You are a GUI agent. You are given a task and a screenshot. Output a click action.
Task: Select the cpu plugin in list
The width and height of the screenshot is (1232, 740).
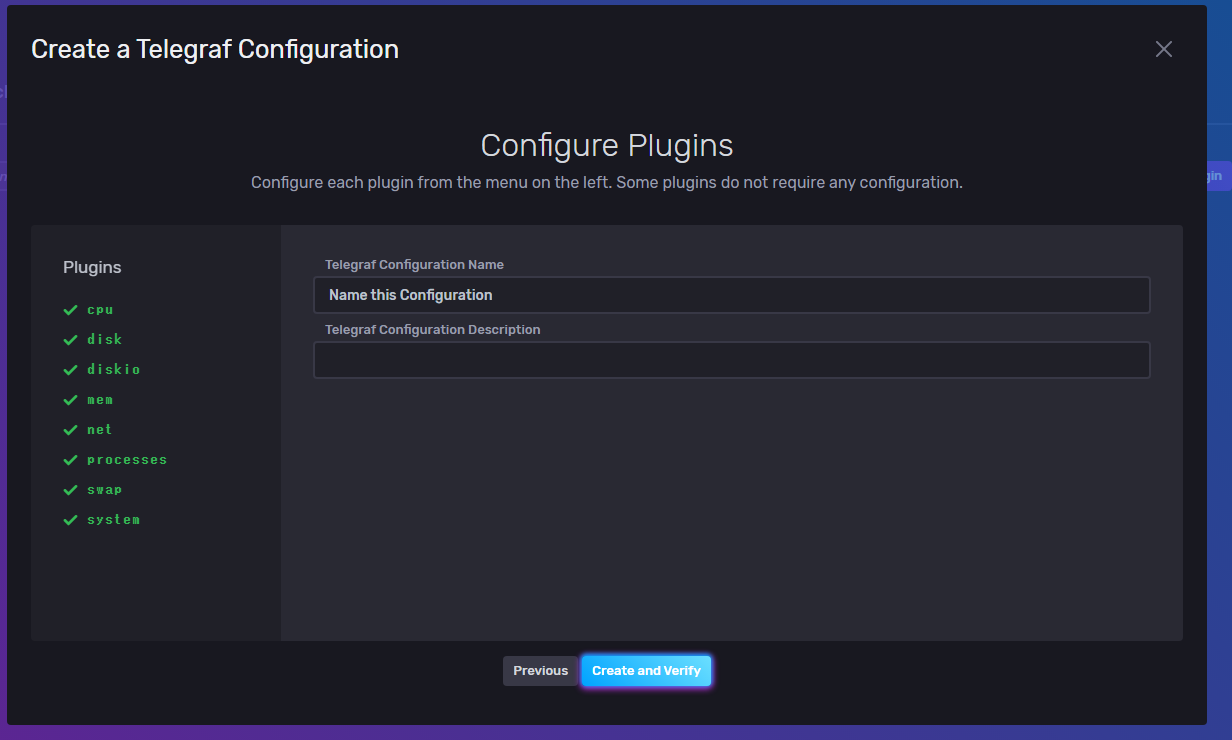click(x=100, y=310)
